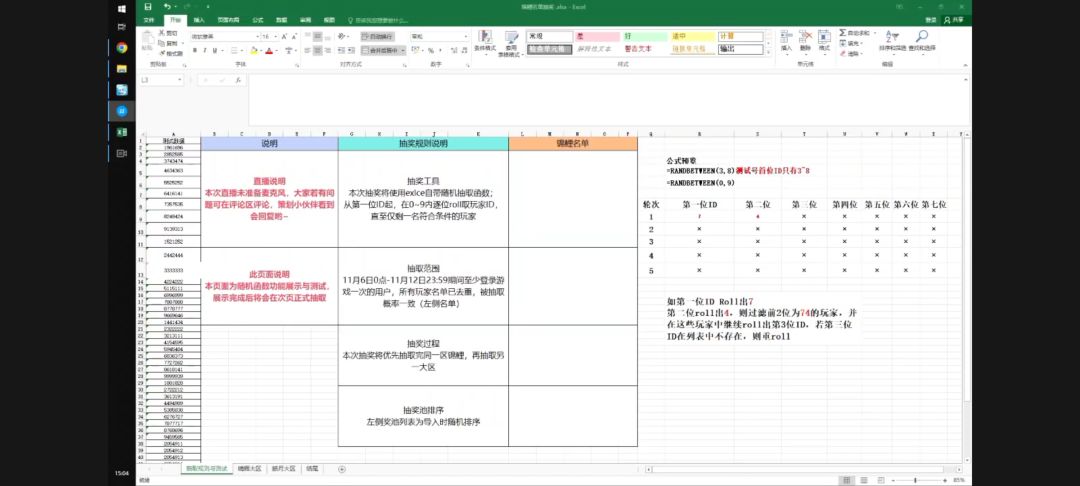Open borders dropdown arrow
This screenshot has height=486, width=1080.
(x=241, y=50)
